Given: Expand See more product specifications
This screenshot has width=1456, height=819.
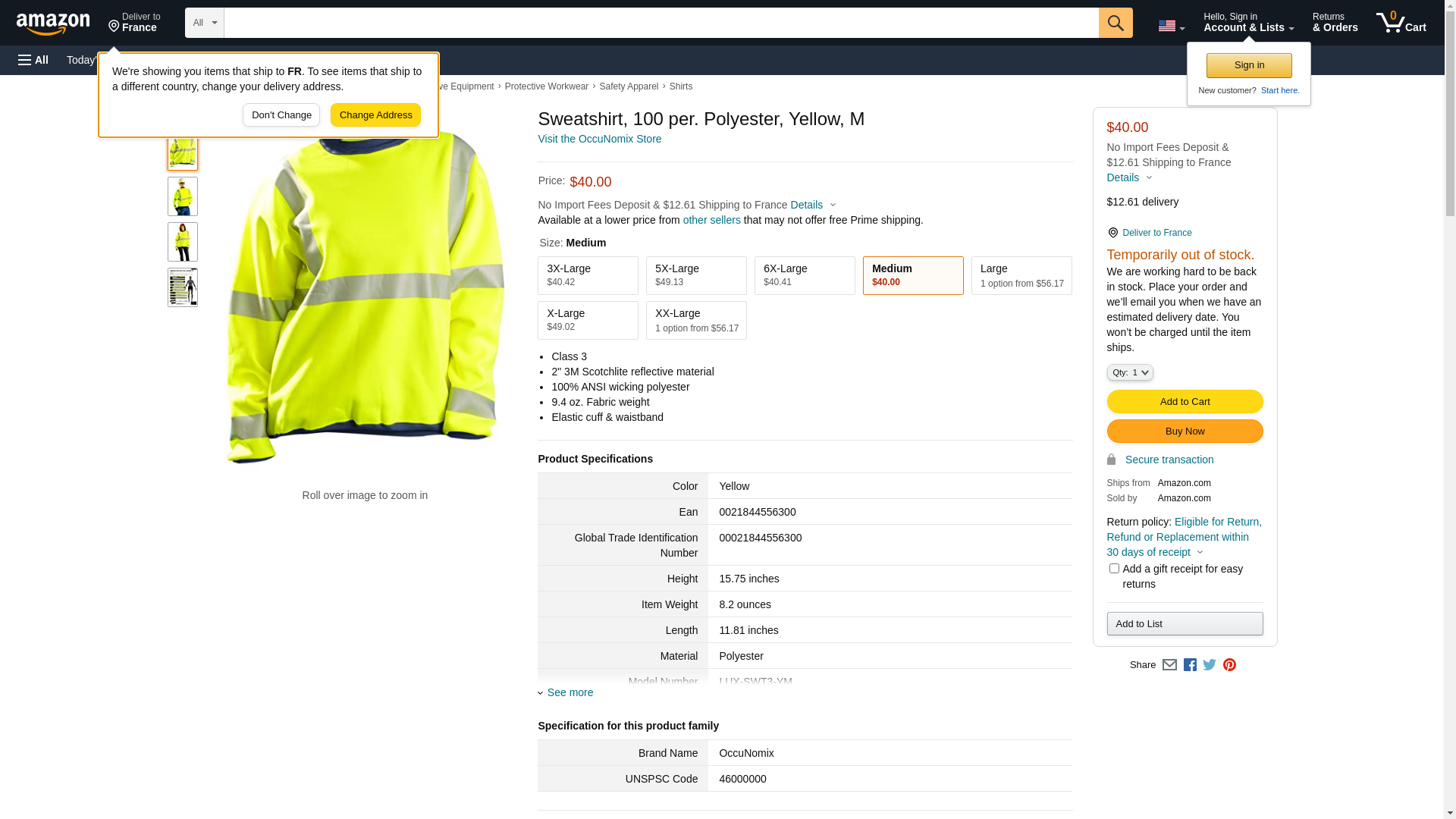Looking at the screenshot, I should (x=570, y=692).
